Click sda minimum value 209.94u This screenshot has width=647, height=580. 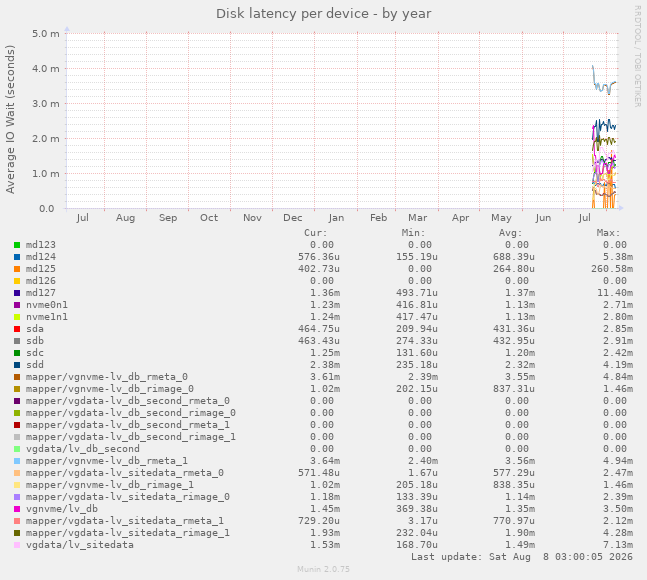point(416,328)
